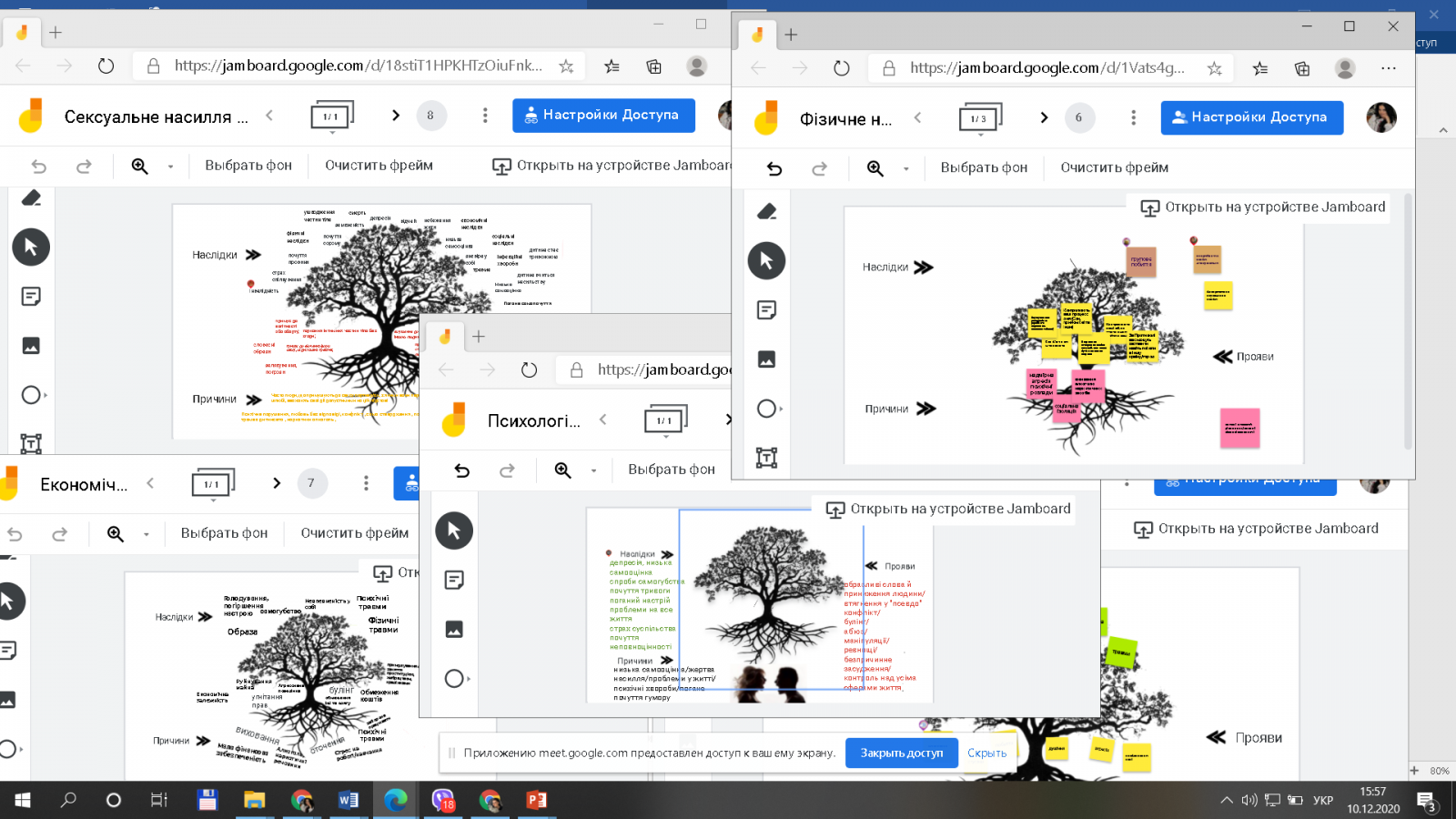Expand frame bar 1/1 in Економіч window
Image resolution: width=1456 pixels, height=819 pixels.
[213, 483]
